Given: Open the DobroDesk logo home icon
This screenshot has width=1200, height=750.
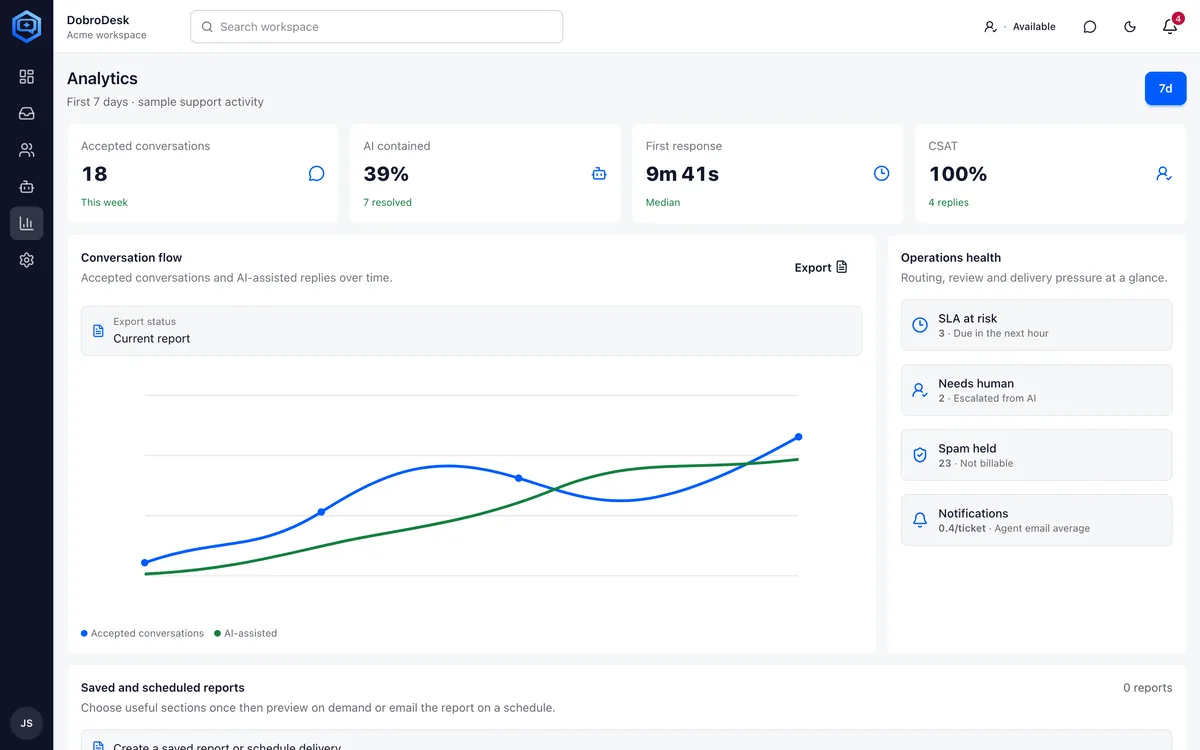Looking at the screenshot, I should point(26,26).
